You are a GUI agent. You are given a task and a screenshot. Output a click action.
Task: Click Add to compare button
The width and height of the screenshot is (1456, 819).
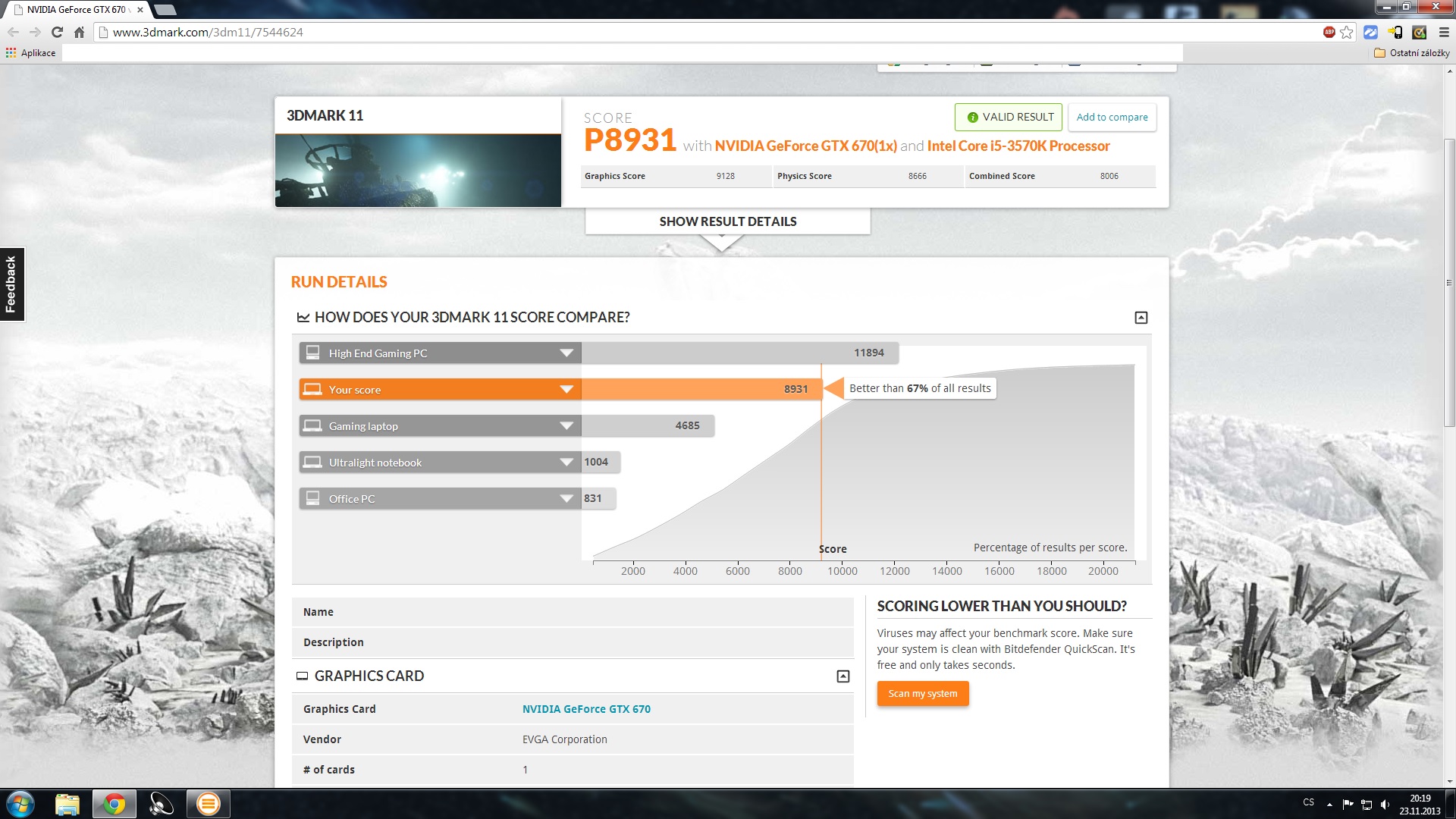1112,117
